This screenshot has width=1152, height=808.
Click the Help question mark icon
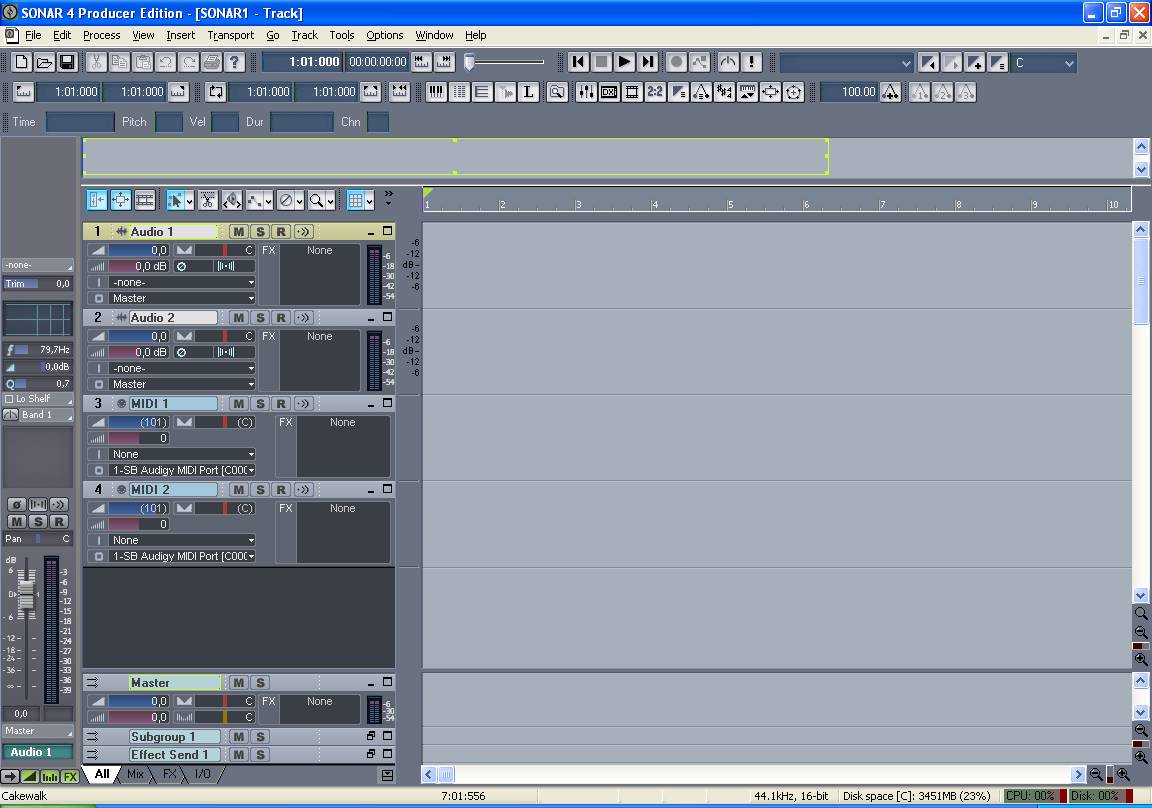[x=234, y=62]
